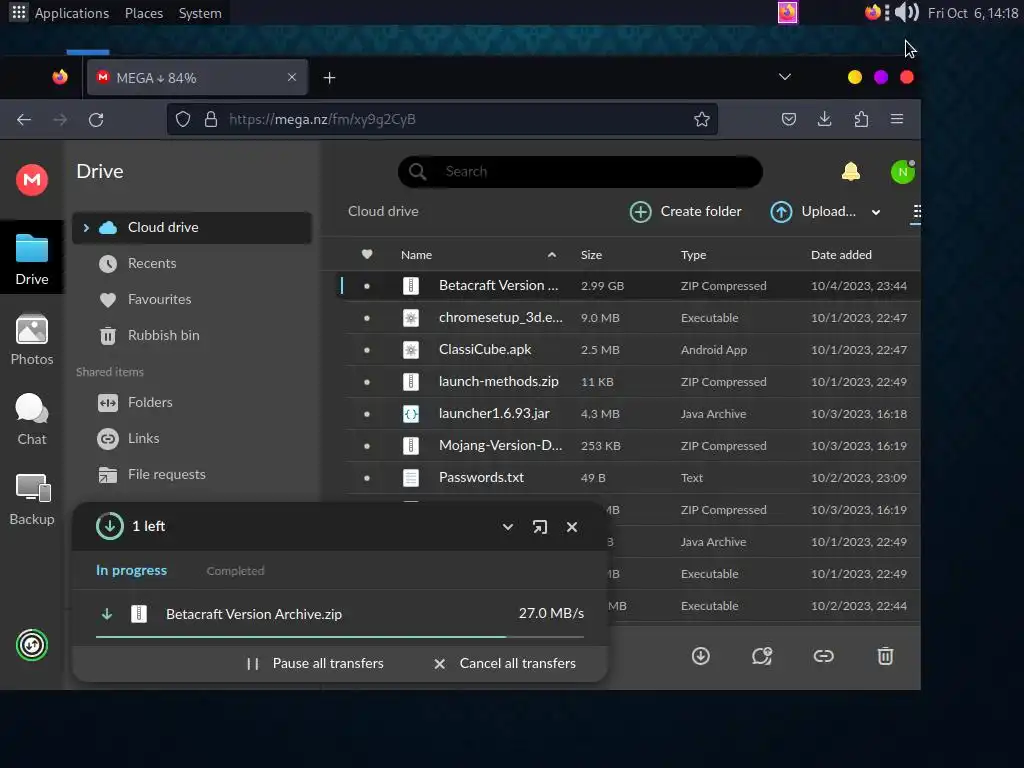Toggle the view mode icon right of Upload
Screen dimensions: 1024x768
tap(916, 212)
